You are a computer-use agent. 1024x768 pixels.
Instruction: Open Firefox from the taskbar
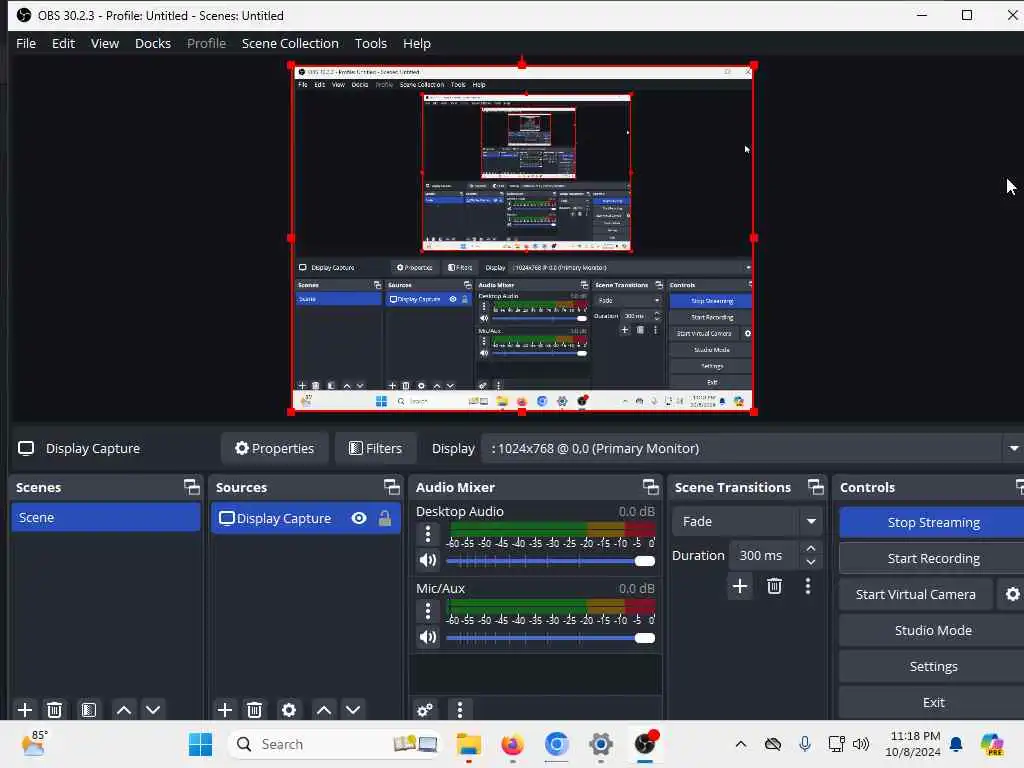point(512,744)
